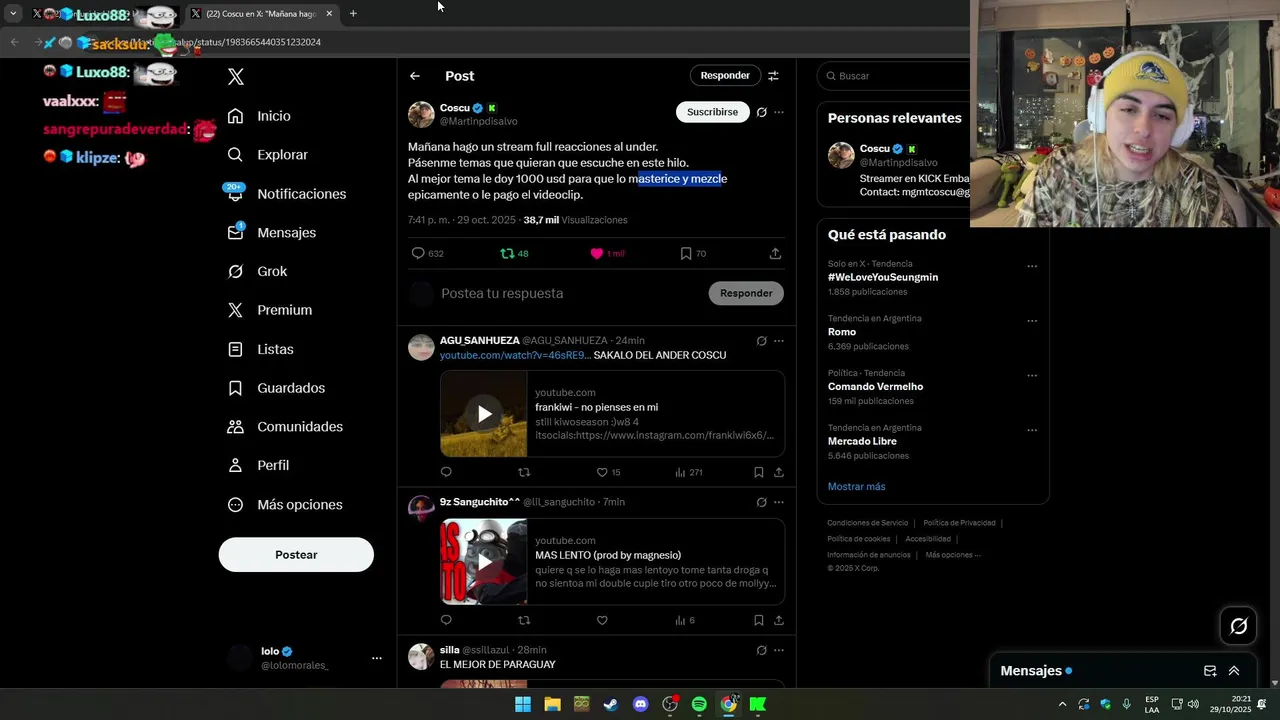Screen dimensions: 1280x720
Task: Click the Grok icon on AGU_SANHUEZA's reply
Action: 761,341
